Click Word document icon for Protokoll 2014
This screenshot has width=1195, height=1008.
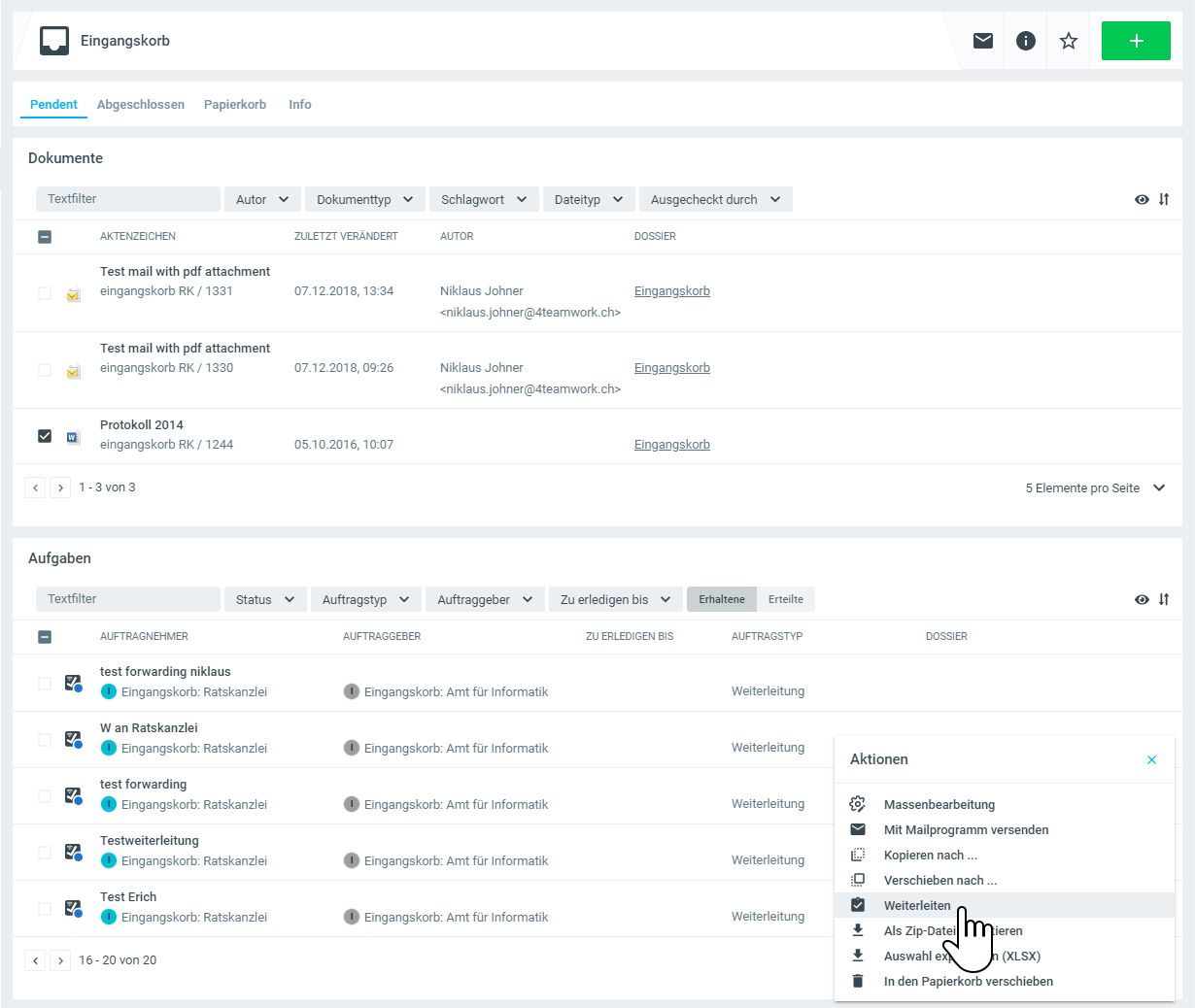(73, 437)
